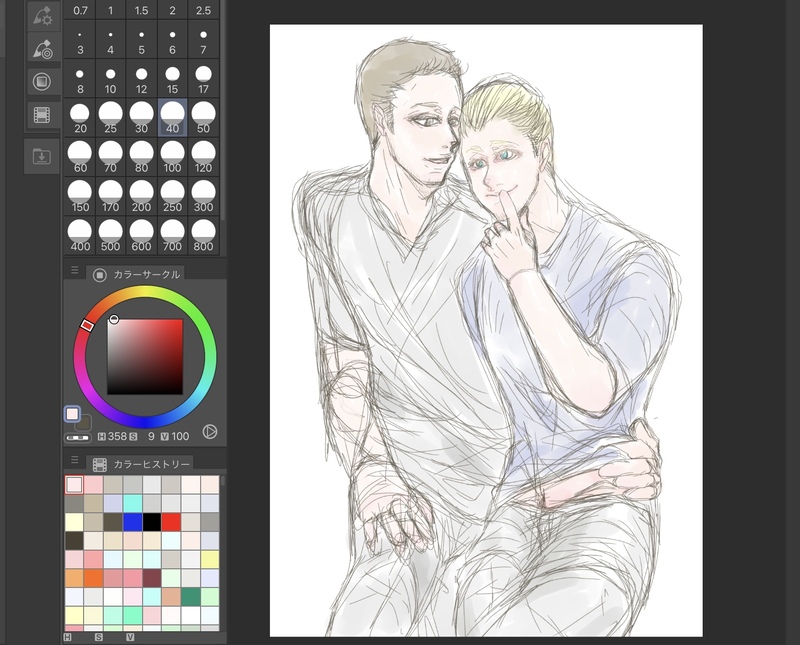This screenshot has height=645, width=800.
Task: Click the S label in the bottom bar
Action: [x=98, y=637]
